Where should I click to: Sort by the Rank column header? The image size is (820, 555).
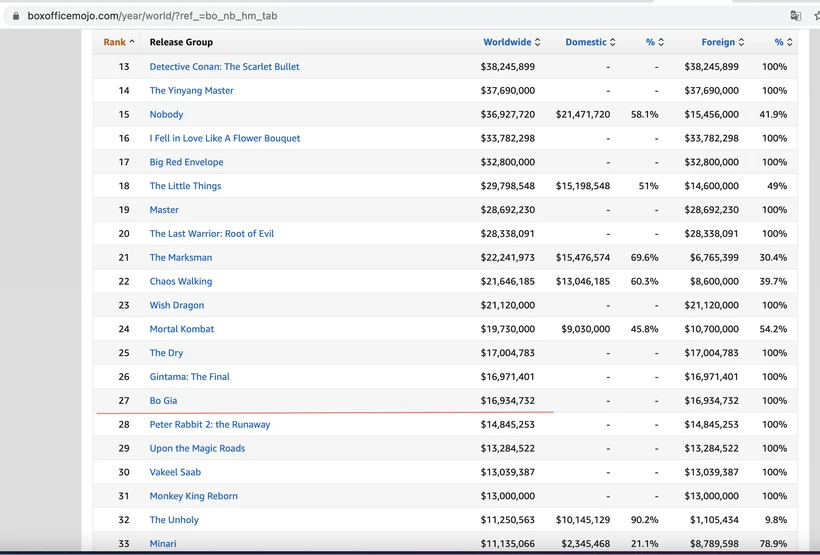(x=114, y=42)
